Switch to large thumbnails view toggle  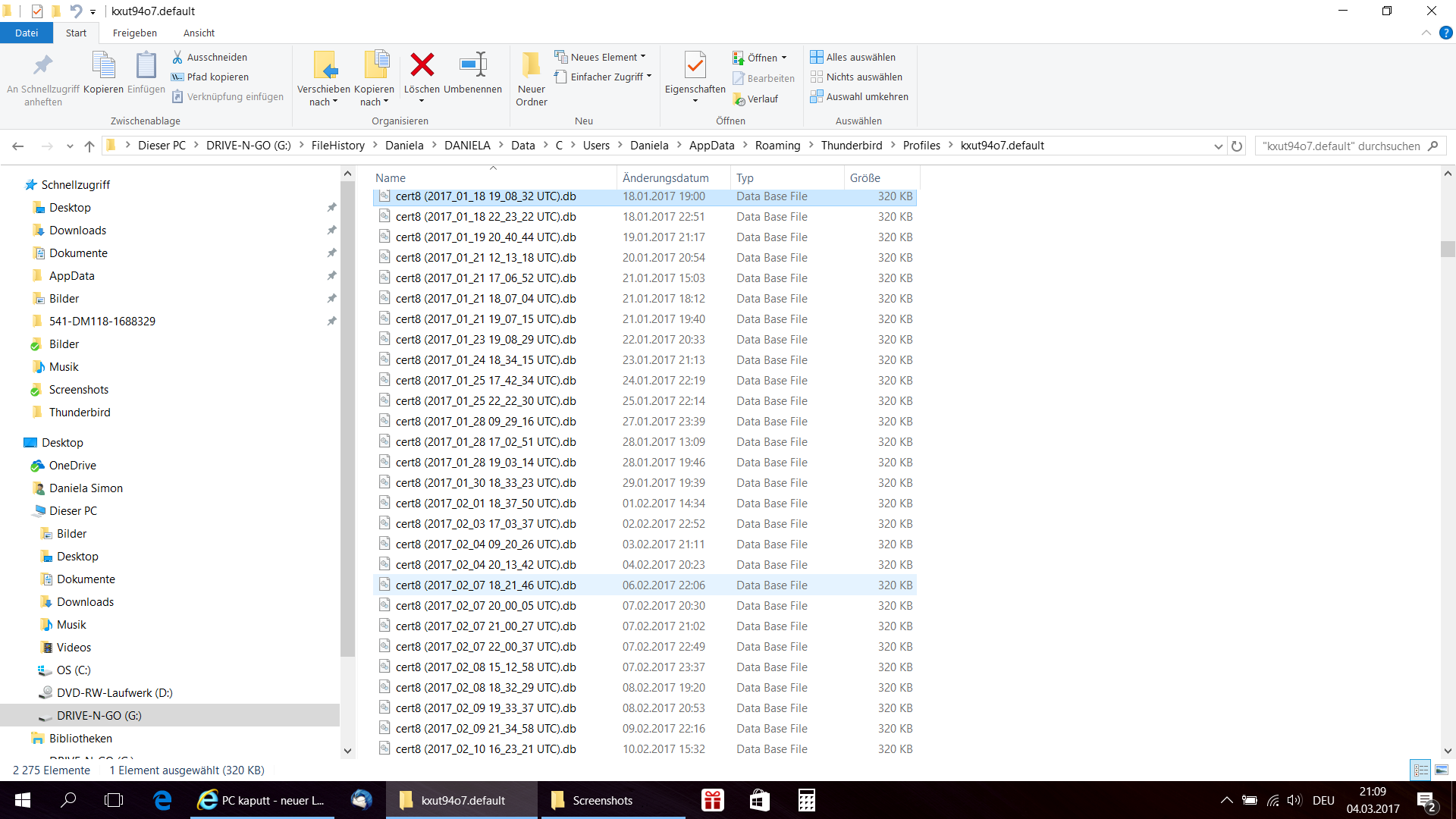(1441, 770)
